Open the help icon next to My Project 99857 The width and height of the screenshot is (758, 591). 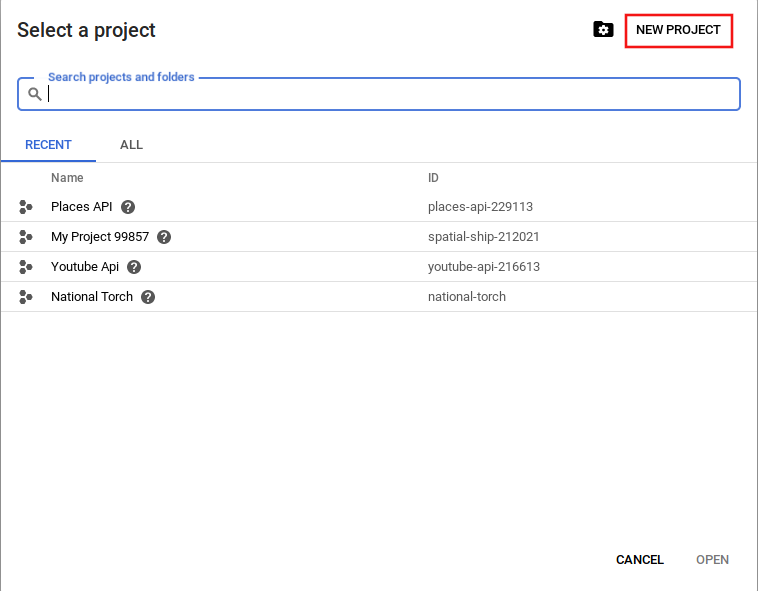coord(164,237)
